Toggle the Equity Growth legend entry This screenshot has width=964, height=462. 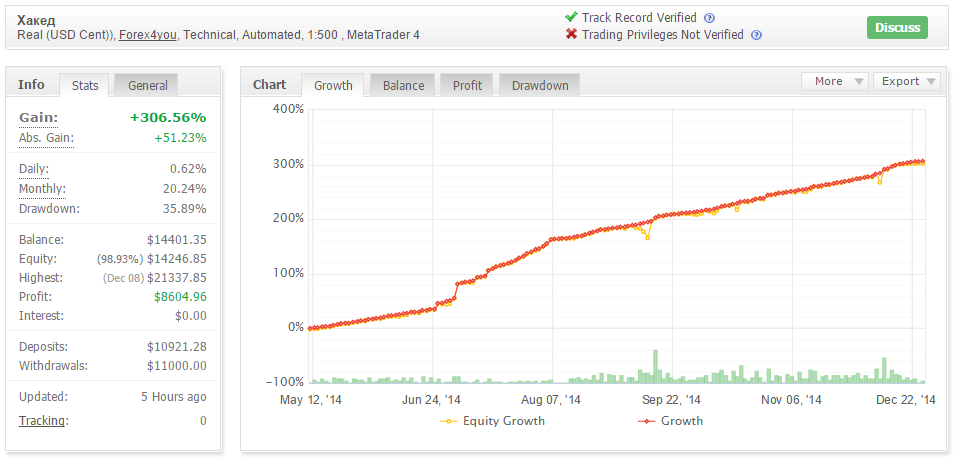click(493, 421)
